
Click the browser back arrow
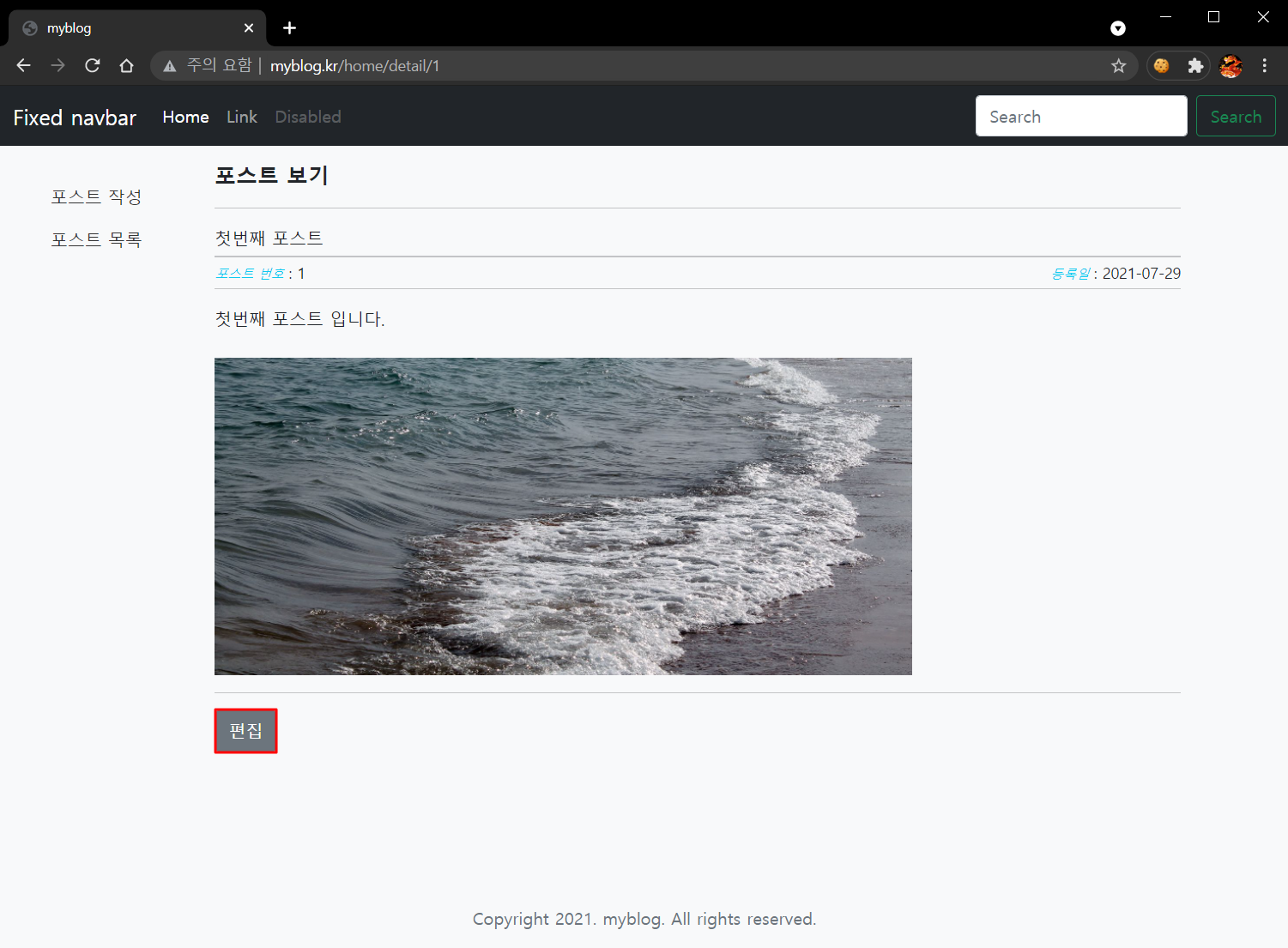click(x=23, y=66)
